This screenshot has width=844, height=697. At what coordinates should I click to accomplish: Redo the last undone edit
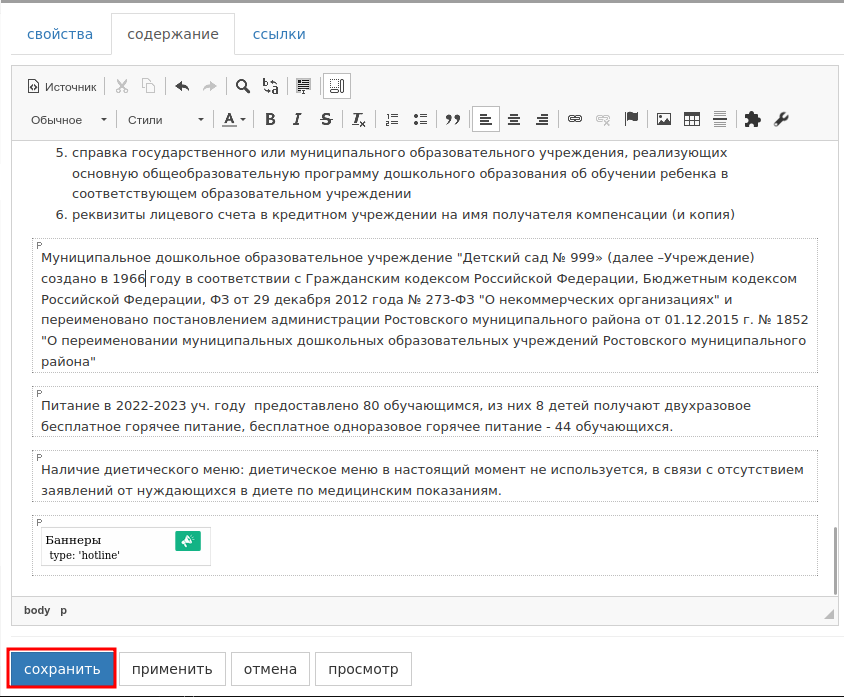click(209, 87)
